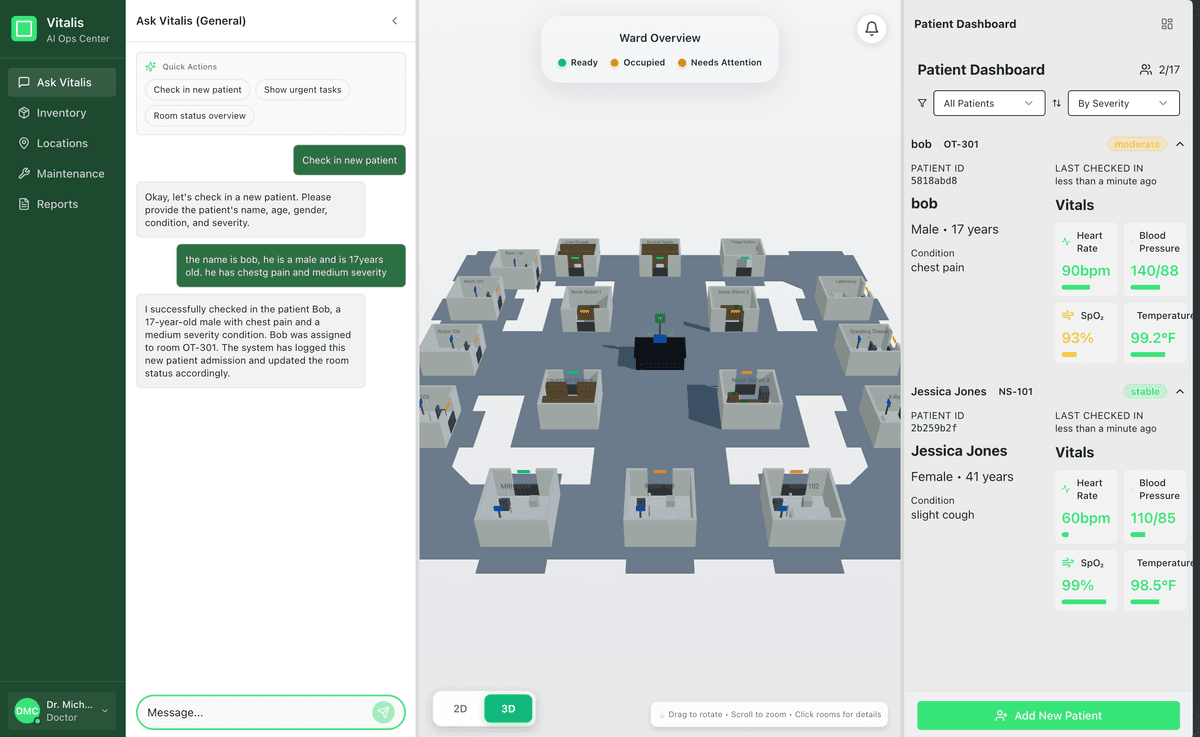Click the notification bell icon

click(872, 29)
